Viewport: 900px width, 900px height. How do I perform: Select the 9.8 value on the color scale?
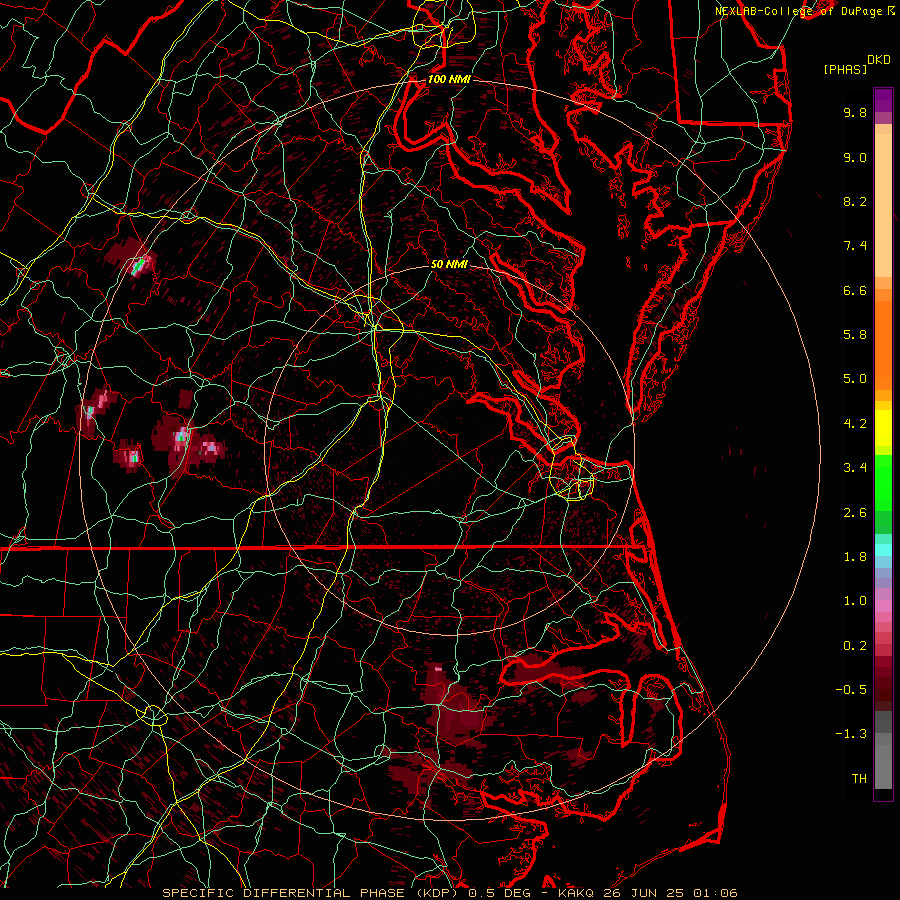[855, 112]
